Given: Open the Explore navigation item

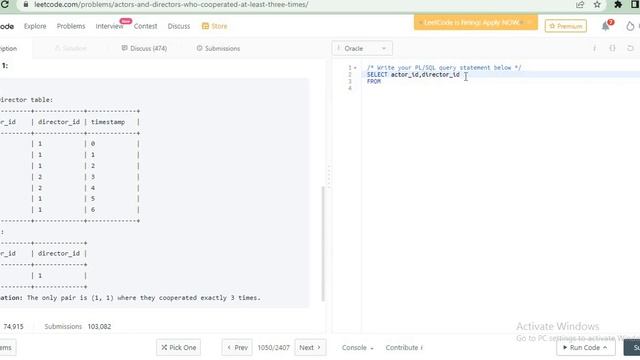Looking at the screenshot, I should tap(35, 26).
